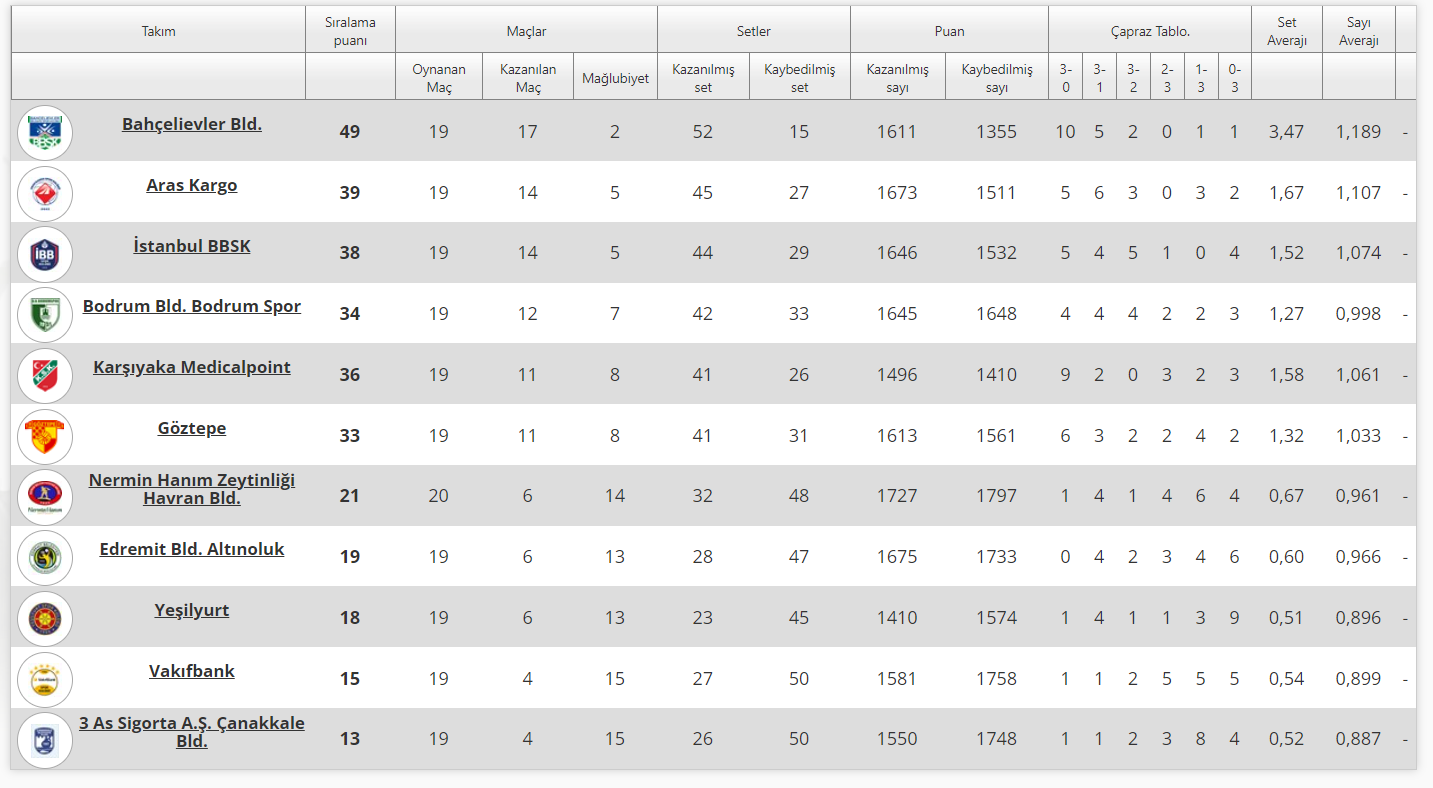The width and height of the screenshot is (1433, 788).
Task: Click the Aras Kargo team logo
Action: [x=45, y=193]
